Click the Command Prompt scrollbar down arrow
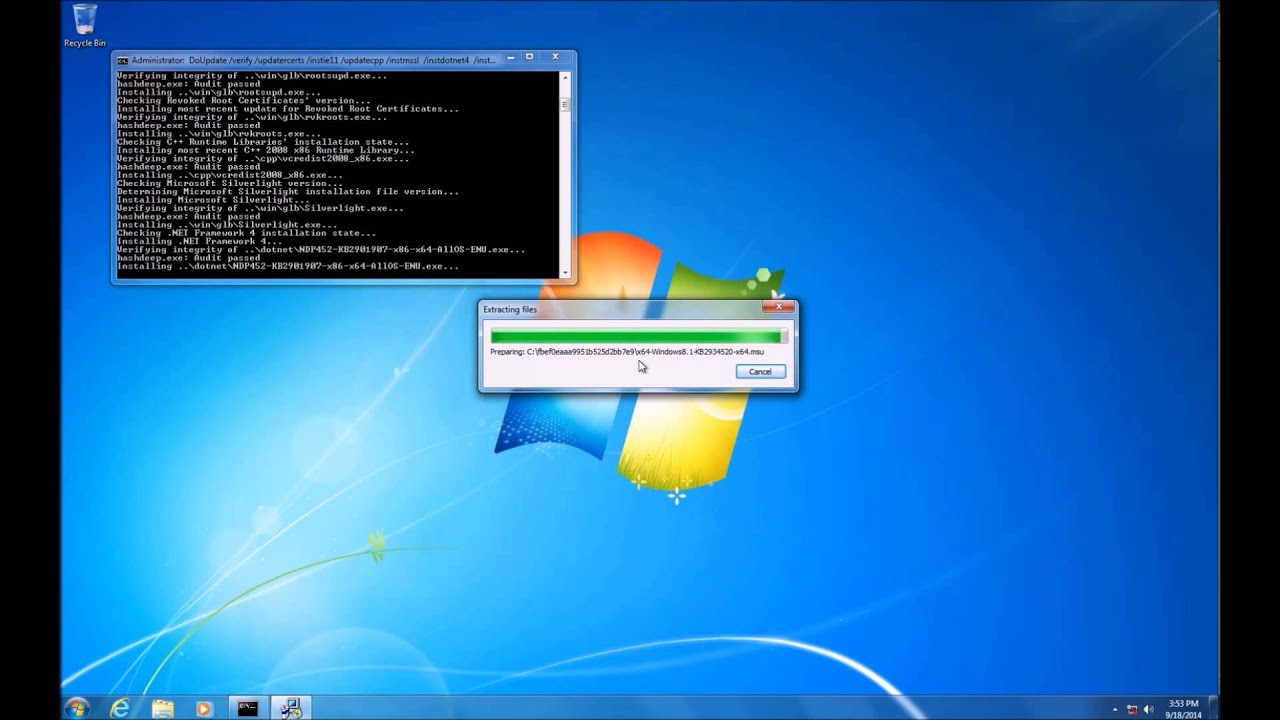 565,272
